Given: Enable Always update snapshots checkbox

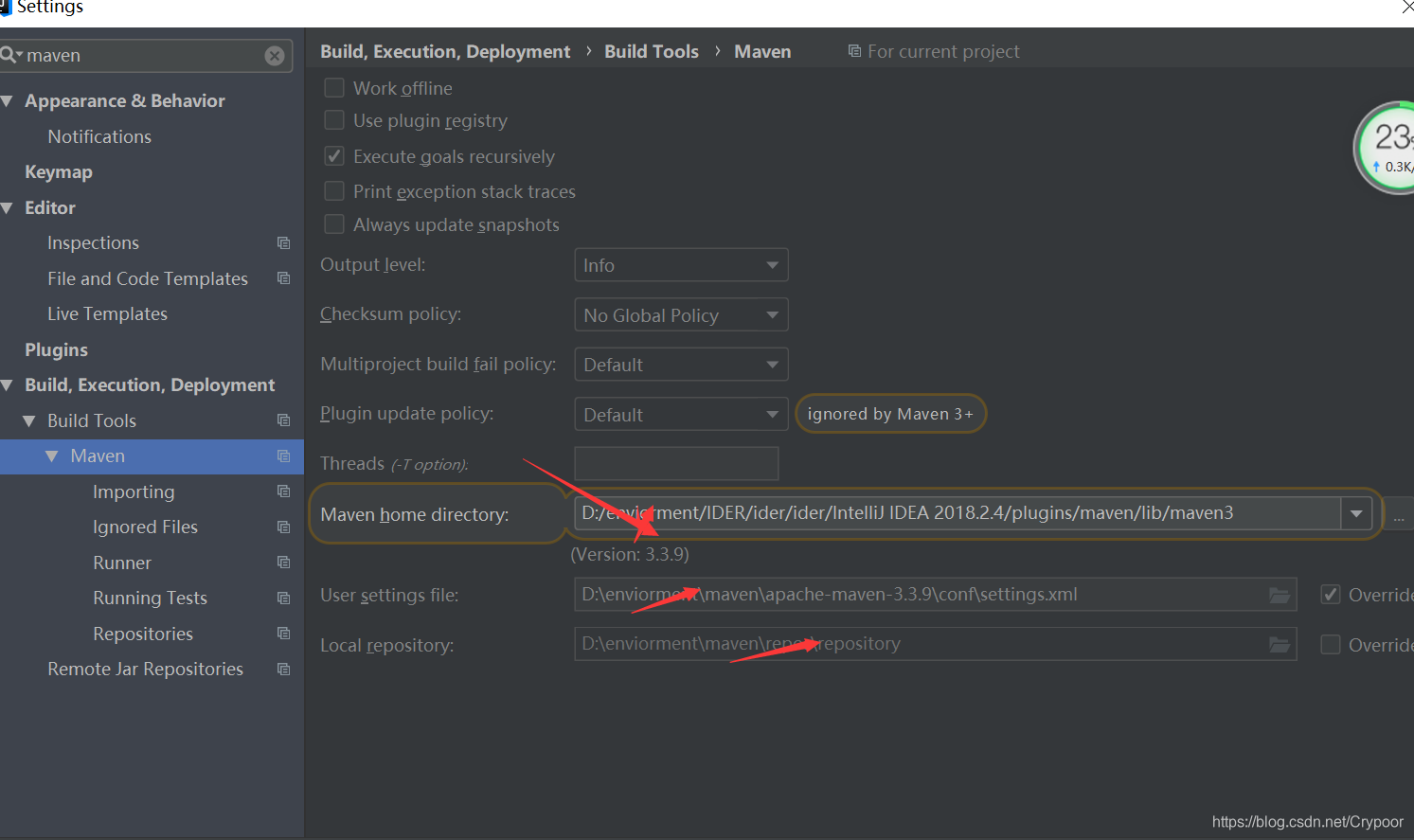Looking at the screenshot, I should 334,224.
